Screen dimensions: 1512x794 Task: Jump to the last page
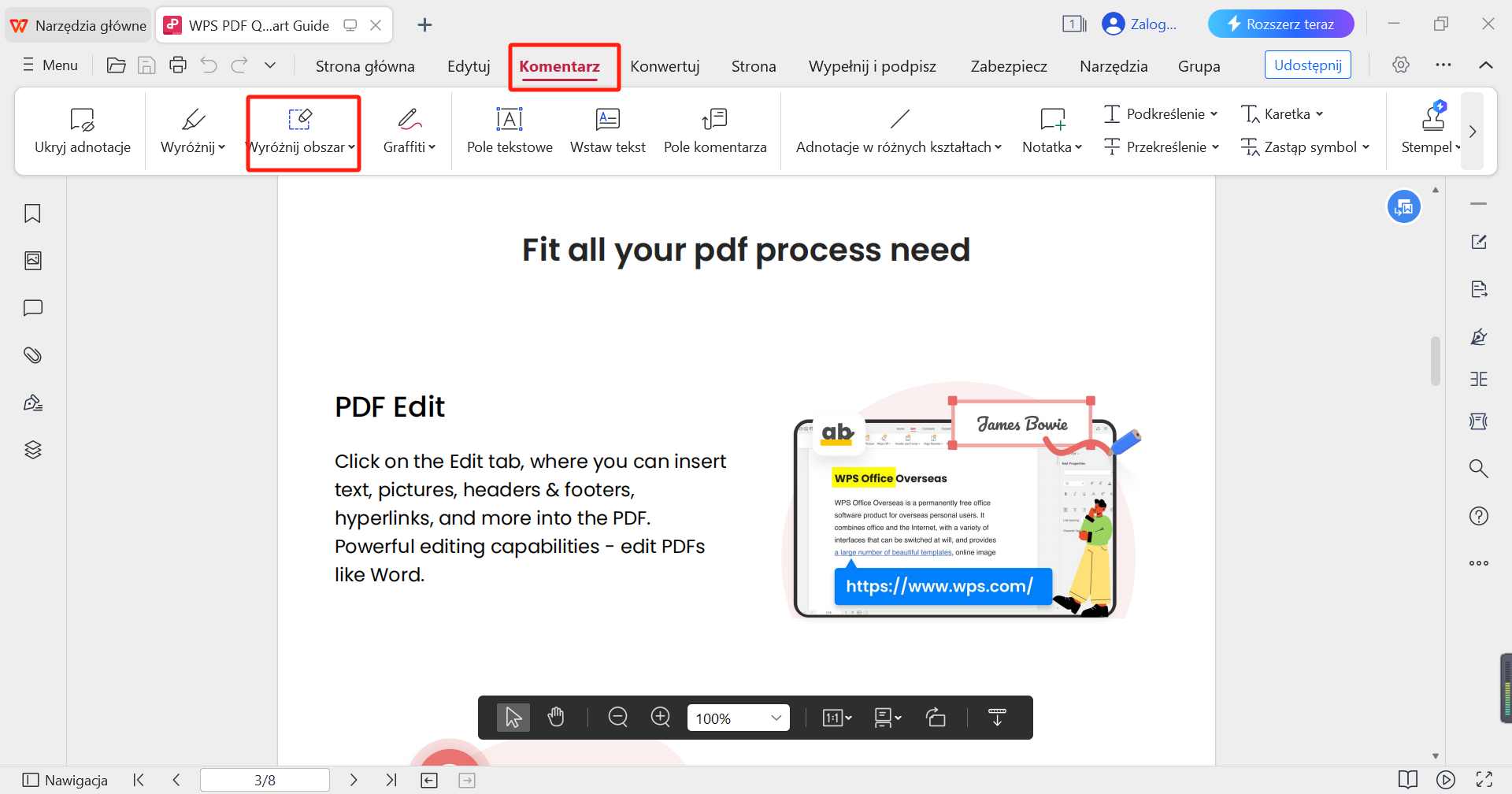(x=391, y=780)
